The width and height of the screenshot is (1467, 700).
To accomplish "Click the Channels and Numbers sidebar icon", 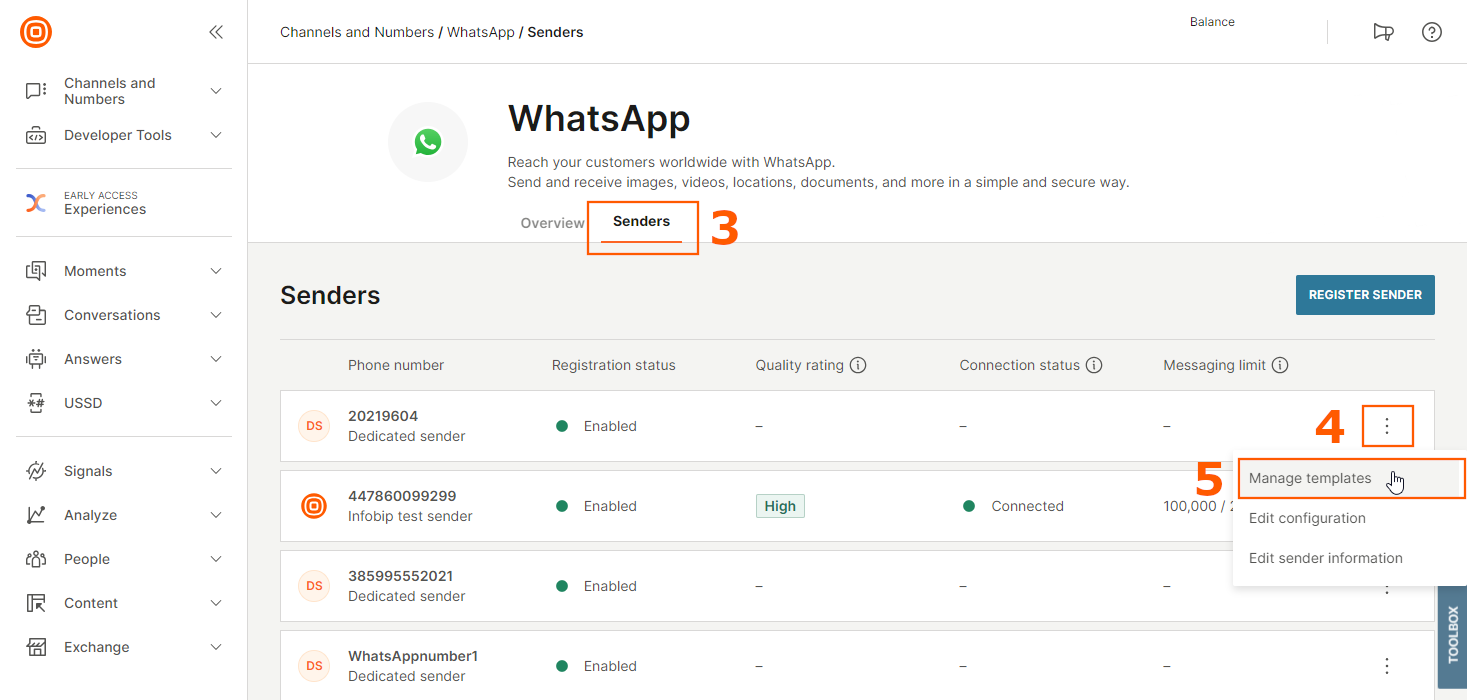I will click(x=36, y=91).
